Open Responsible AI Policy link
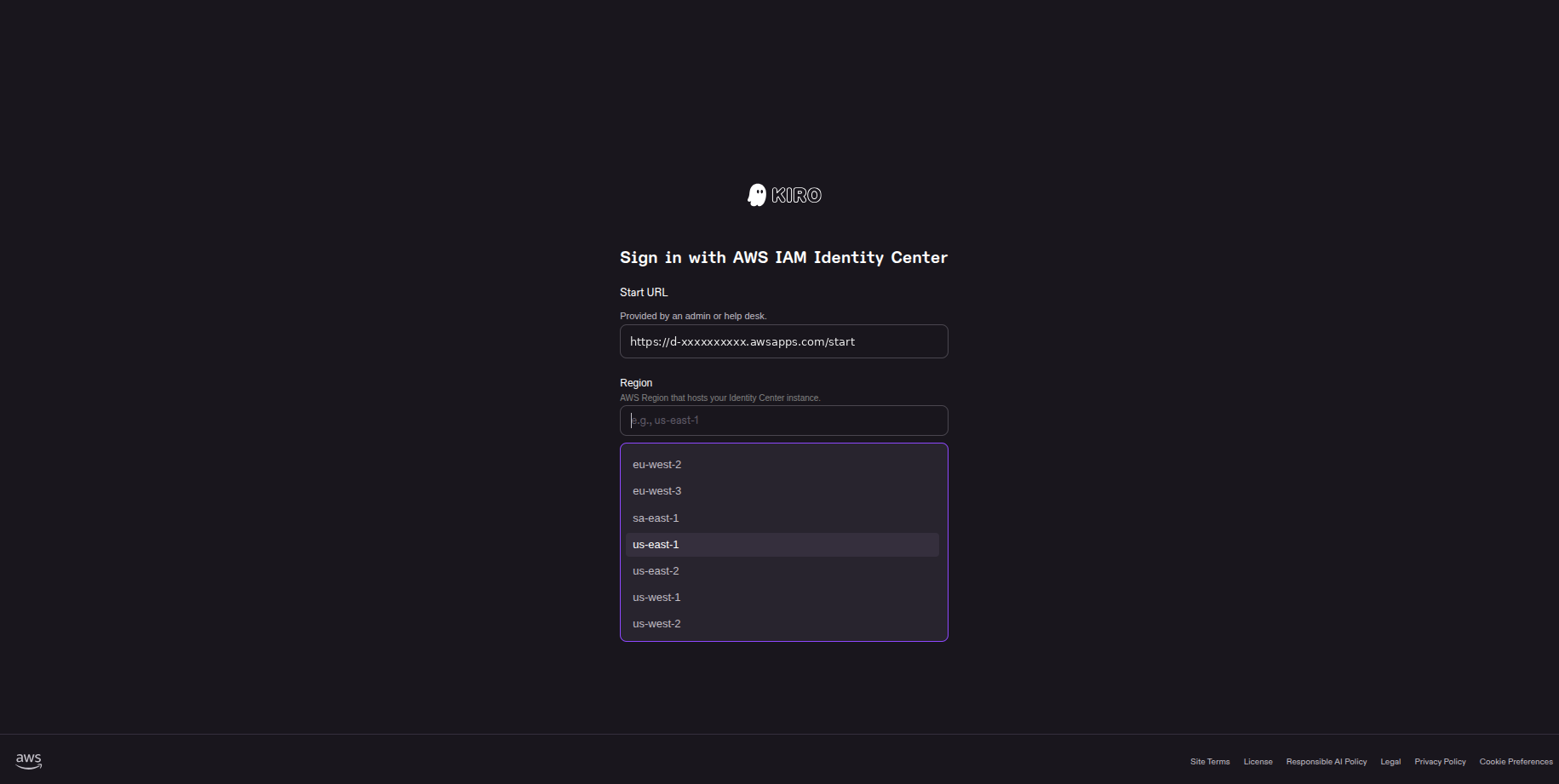 point(1327,762)
